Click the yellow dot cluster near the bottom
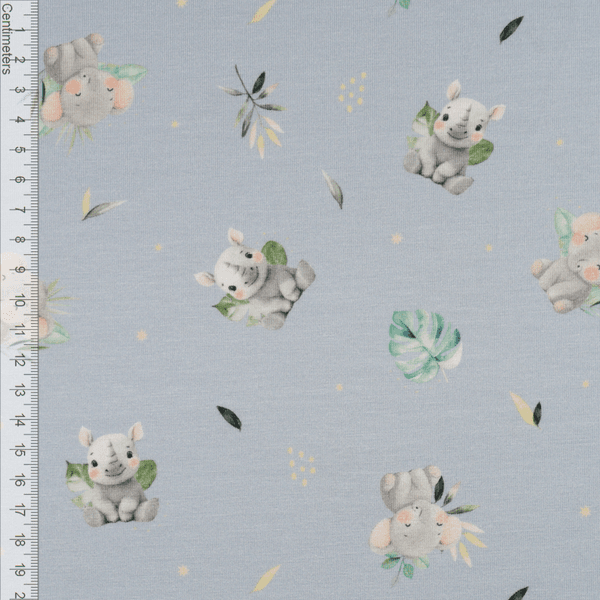 301,465
